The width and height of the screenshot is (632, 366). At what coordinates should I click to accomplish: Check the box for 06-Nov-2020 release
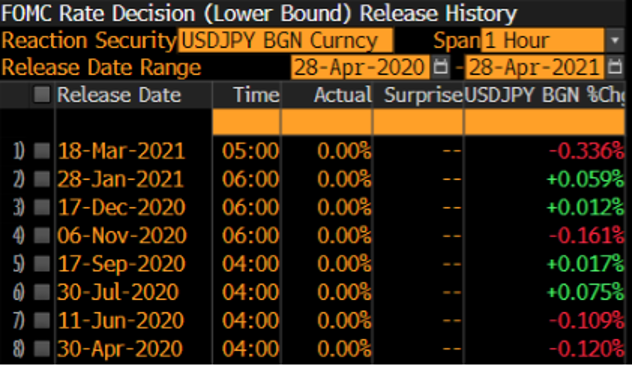click(x=41, y=236)
